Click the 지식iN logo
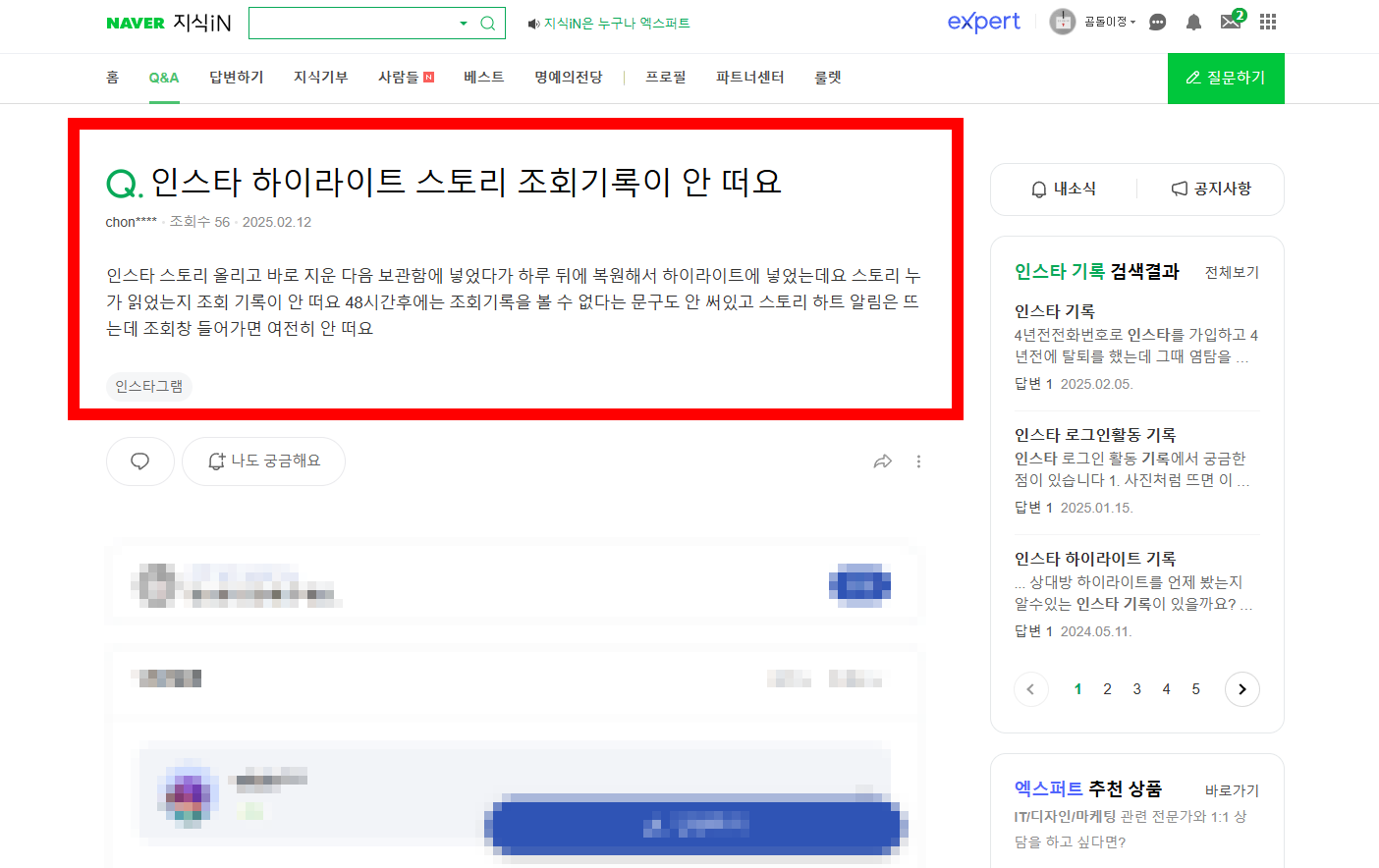 (201, 23)
